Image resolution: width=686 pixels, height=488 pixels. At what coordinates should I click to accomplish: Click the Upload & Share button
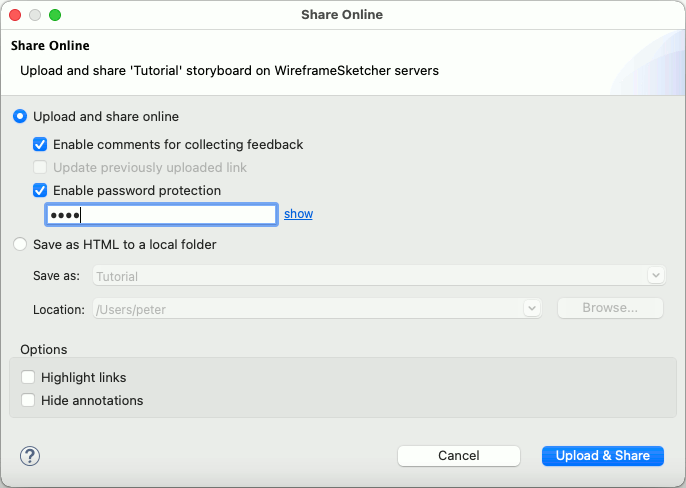point(602,456)
